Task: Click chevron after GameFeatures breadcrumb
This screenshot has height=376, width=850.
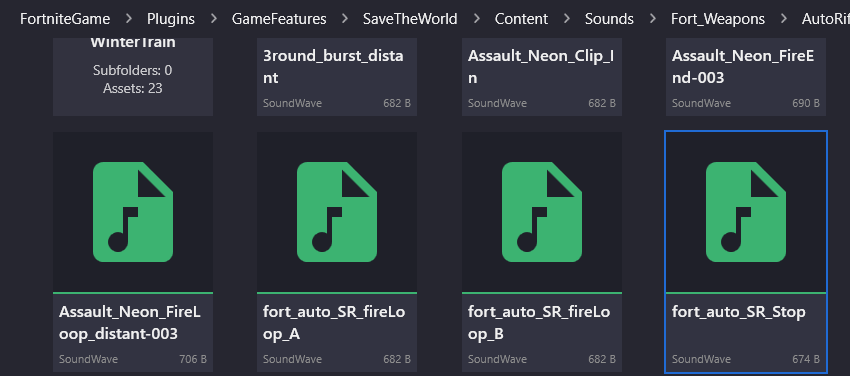Action: click(345, 19)
